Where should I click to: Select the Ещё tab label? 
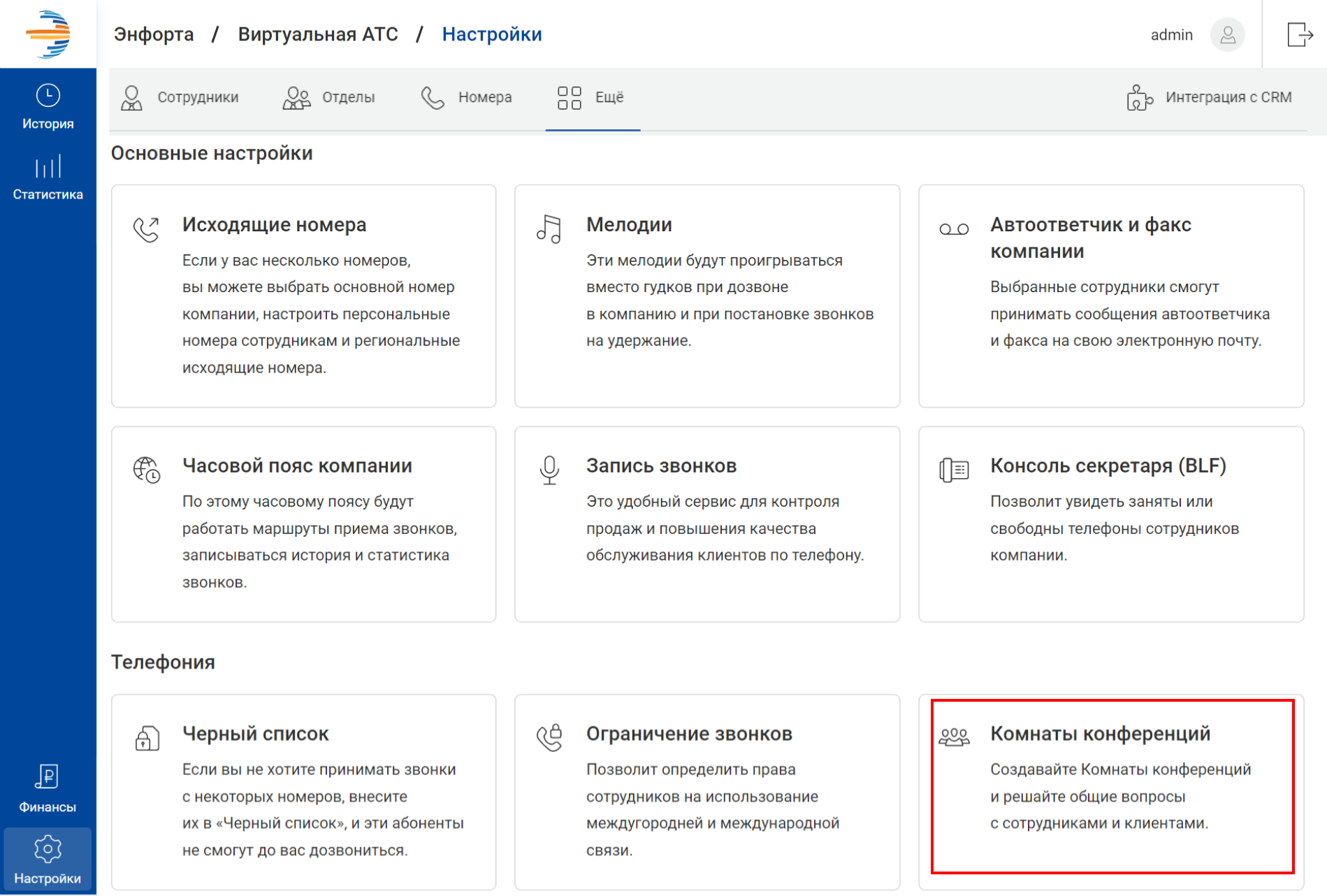coord(609,97)
